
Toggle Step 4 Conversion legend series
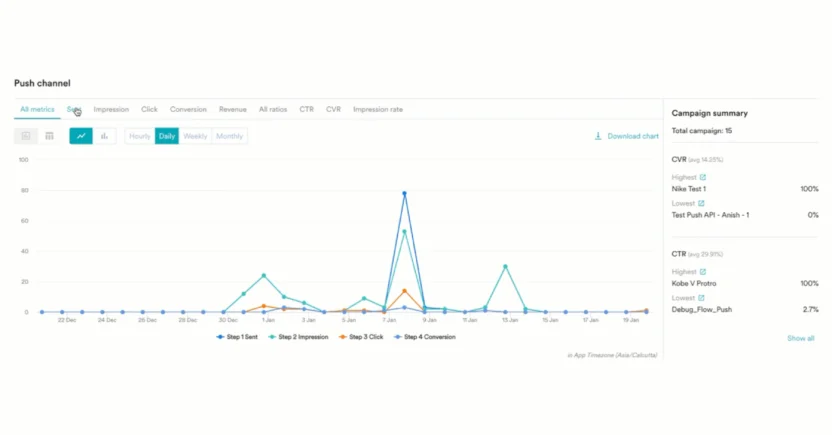pyautogui.click(x=424, y=337)
